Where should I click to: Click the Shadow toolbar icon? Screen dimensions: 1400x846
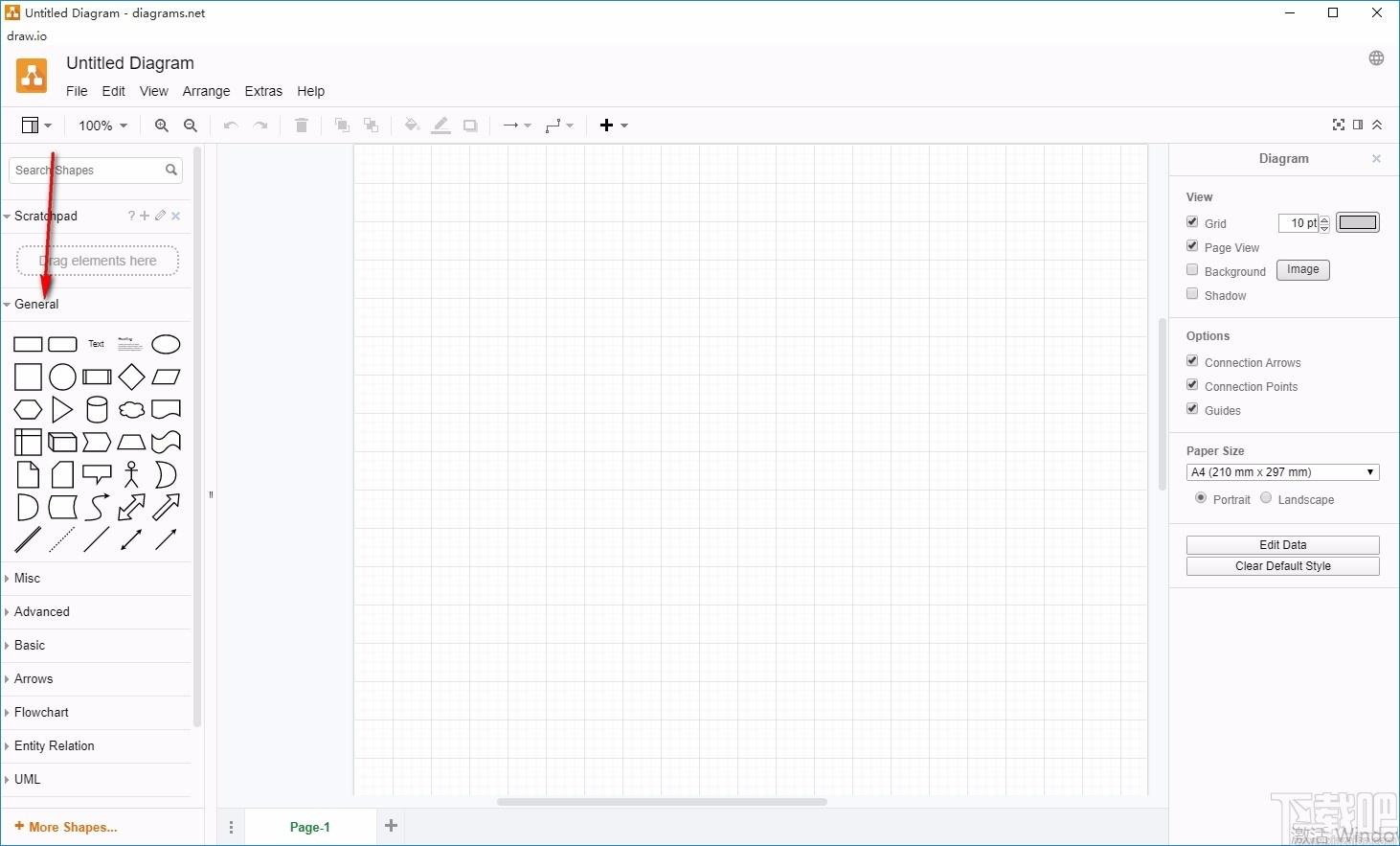click(x=470, y=126)
